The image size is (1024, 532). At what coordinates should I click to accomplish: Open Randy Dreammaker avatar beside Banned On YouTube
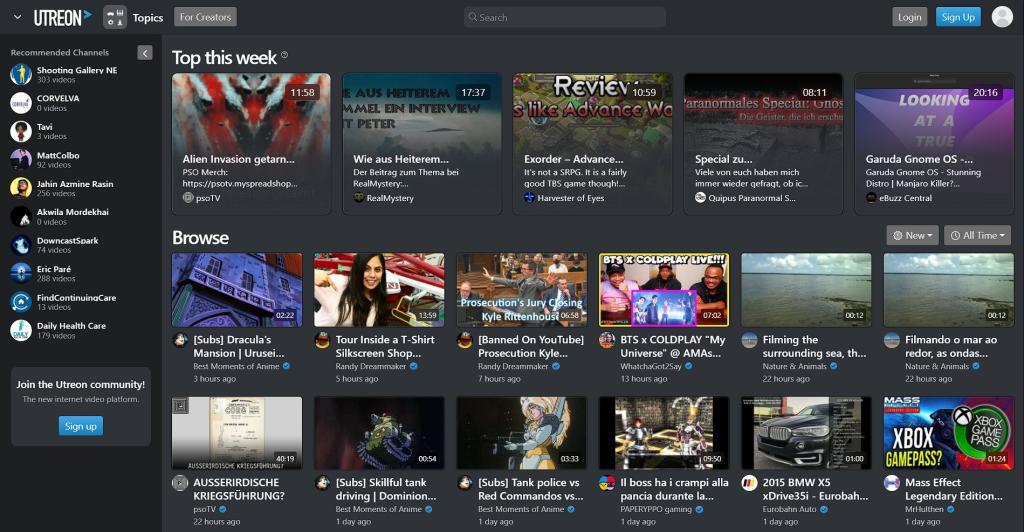point(464,340)
